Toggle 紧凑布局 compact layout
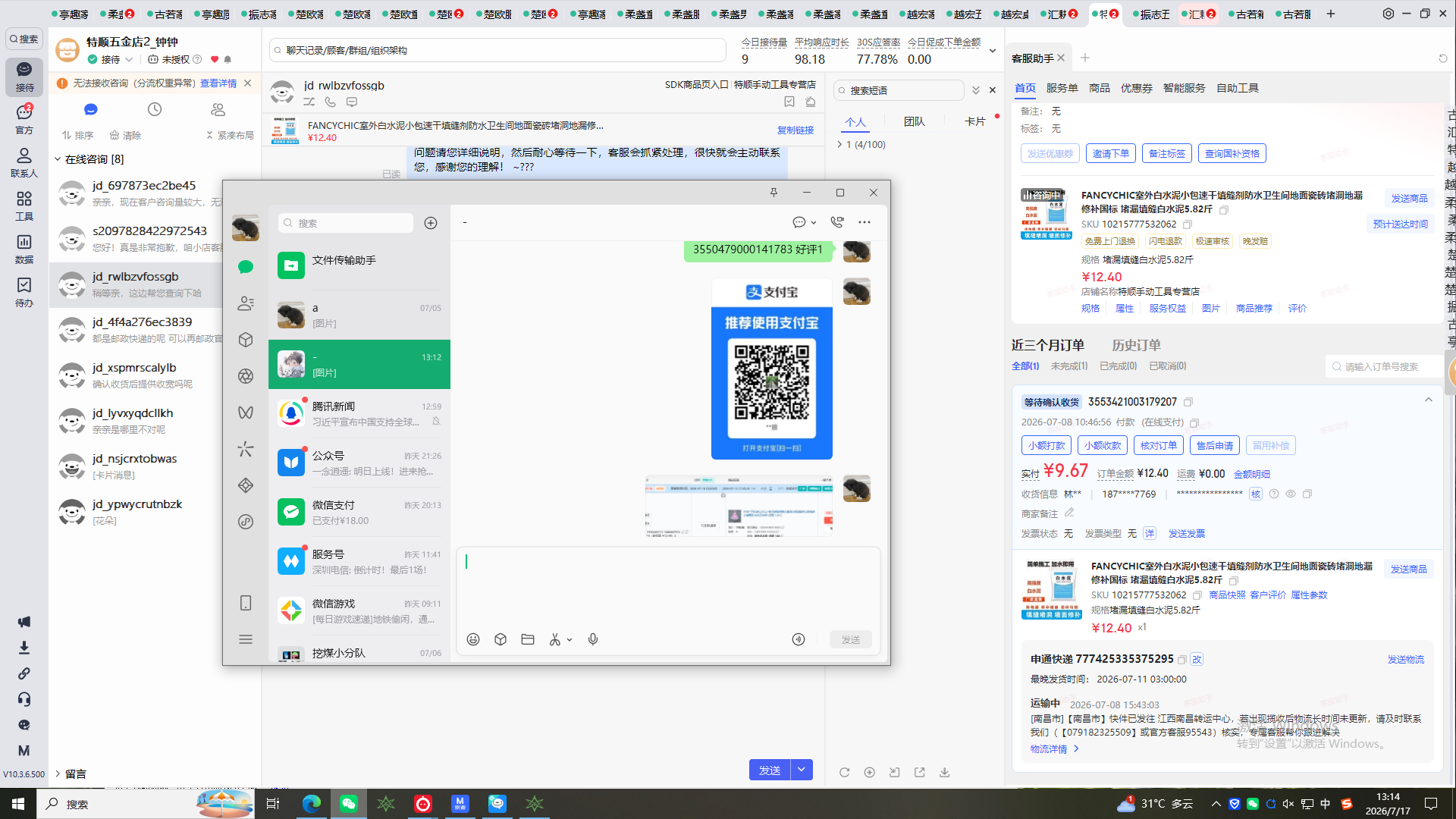 tap(230, 135)
